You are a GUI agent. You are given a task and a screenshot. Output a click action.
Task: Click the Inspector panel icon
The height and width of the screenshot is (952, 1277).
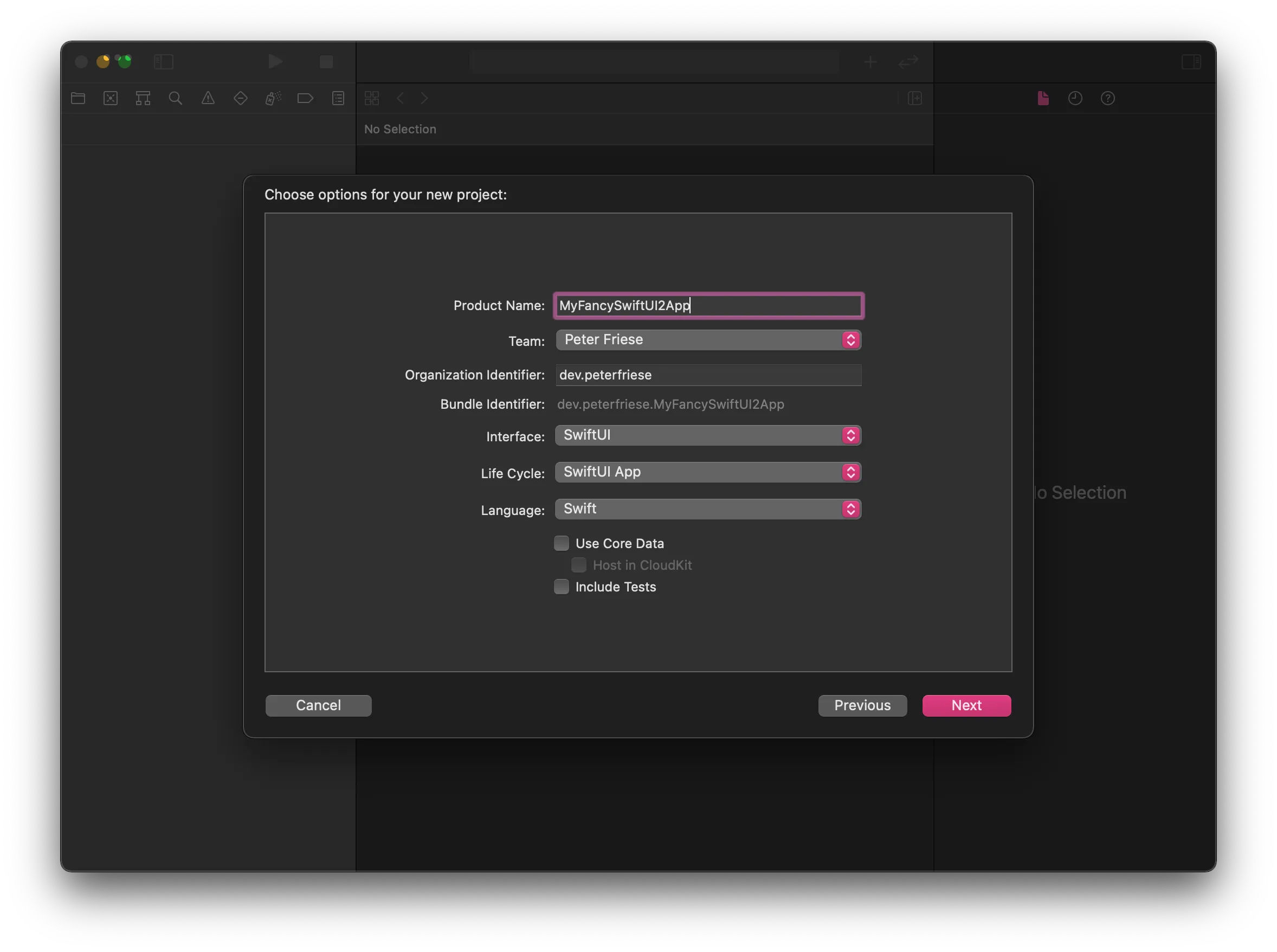[x=1191, y=62]
